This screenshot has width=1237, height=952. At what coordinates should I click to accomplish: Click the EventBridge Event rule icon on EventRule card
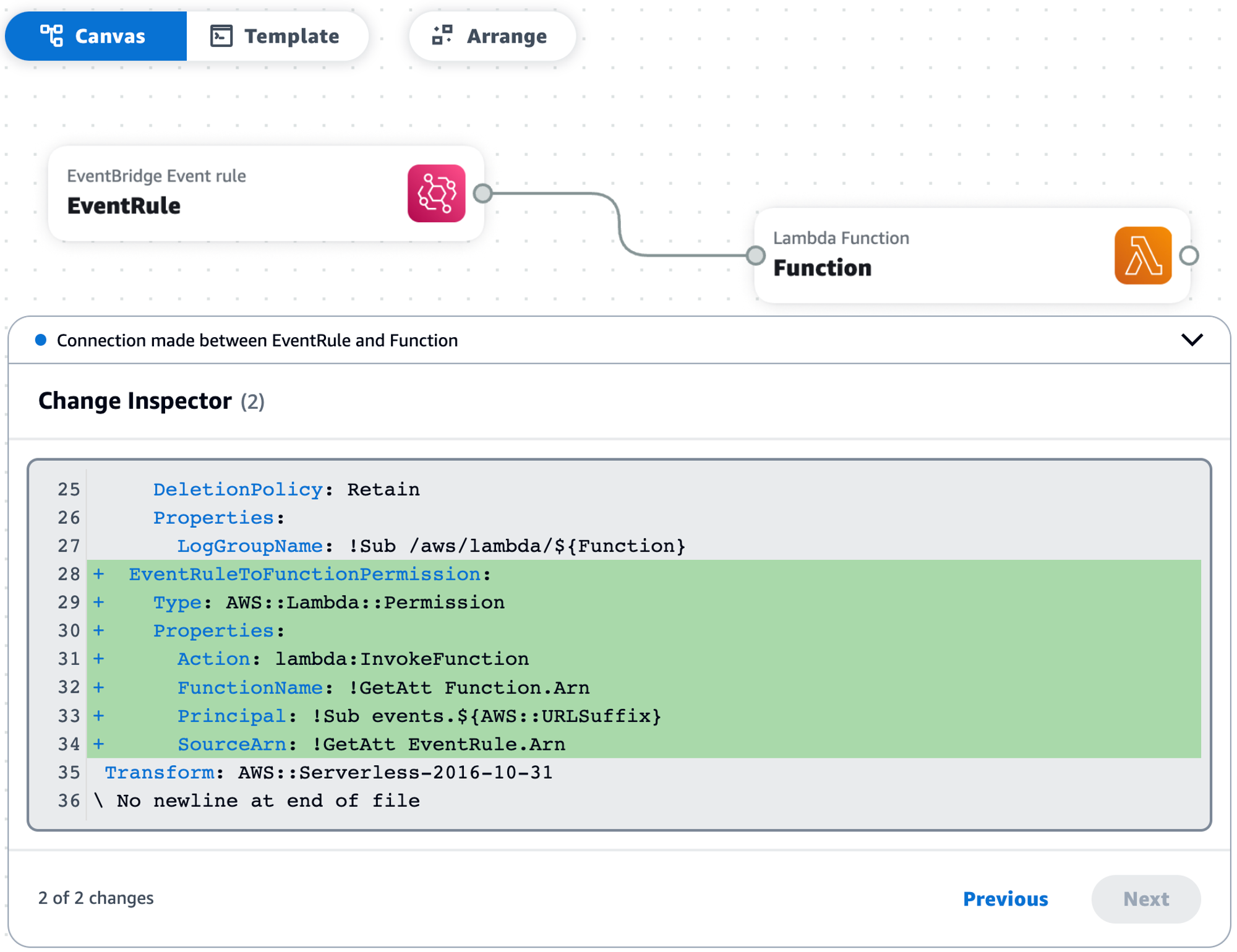pyautogui.click(x=436, y=194)
